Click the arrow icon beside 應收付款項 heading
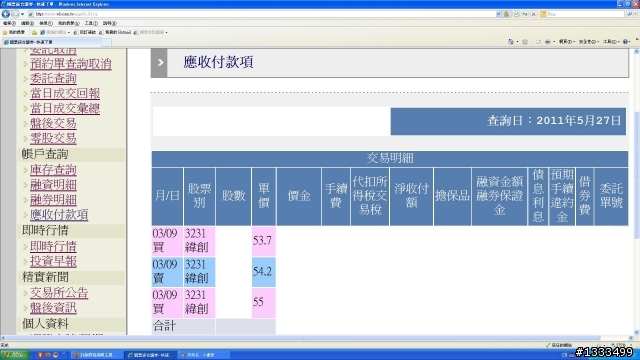Image resolution: width=640 pixels, height=360 pixels. 159,63
